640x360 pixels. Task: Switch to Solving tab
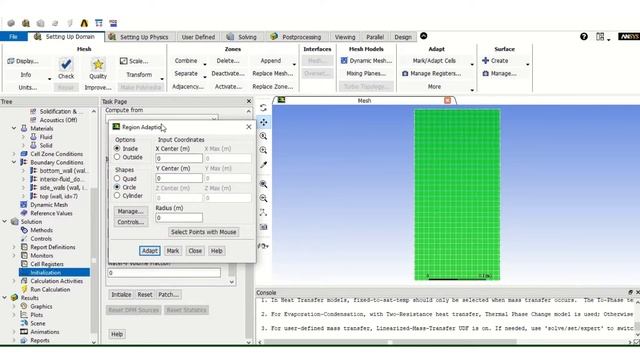pyautogui.click(x=242, y=37)
